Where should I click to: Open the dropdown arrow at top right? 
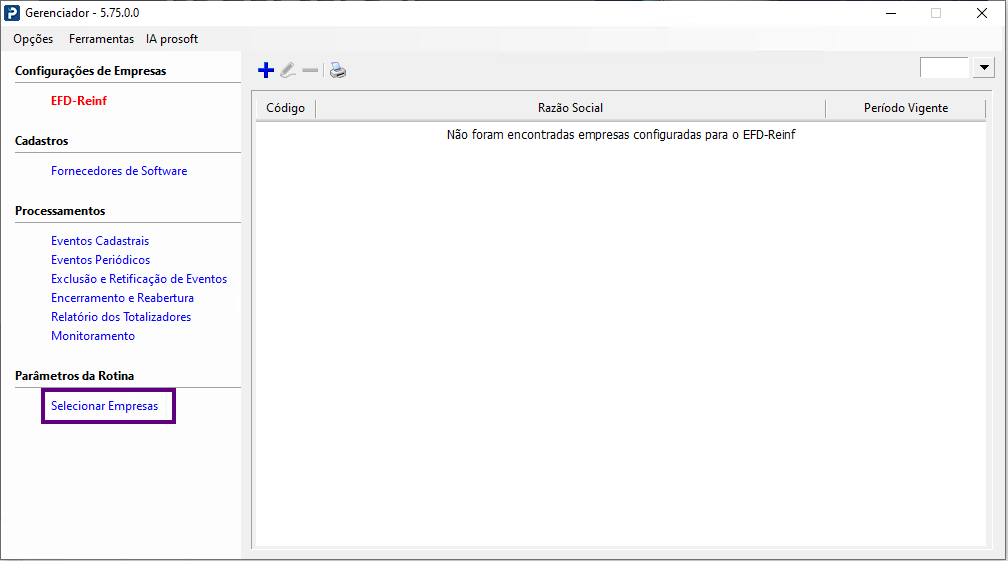click(x=984, y=67)
